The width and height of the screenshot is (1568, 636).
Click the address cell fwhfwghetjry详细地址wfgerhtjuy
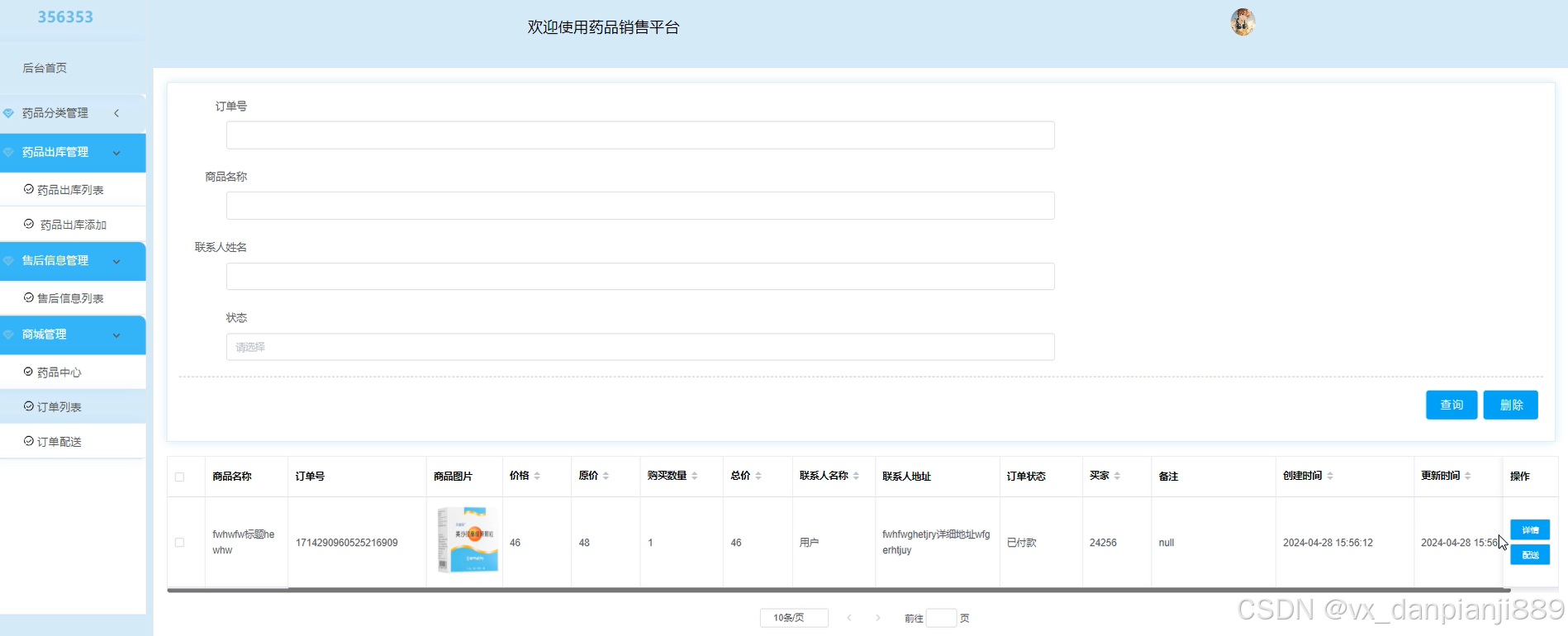936,542
